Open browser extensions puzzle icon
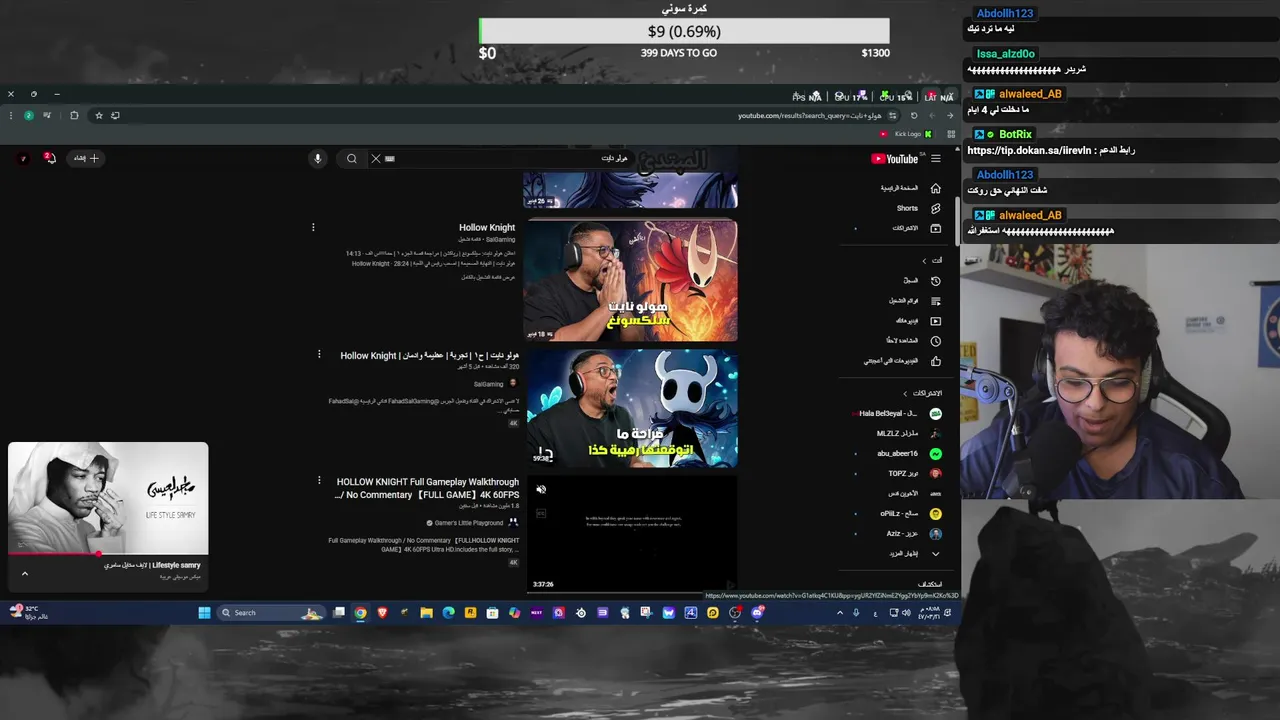1280x720 pixels. pos(74,115)
